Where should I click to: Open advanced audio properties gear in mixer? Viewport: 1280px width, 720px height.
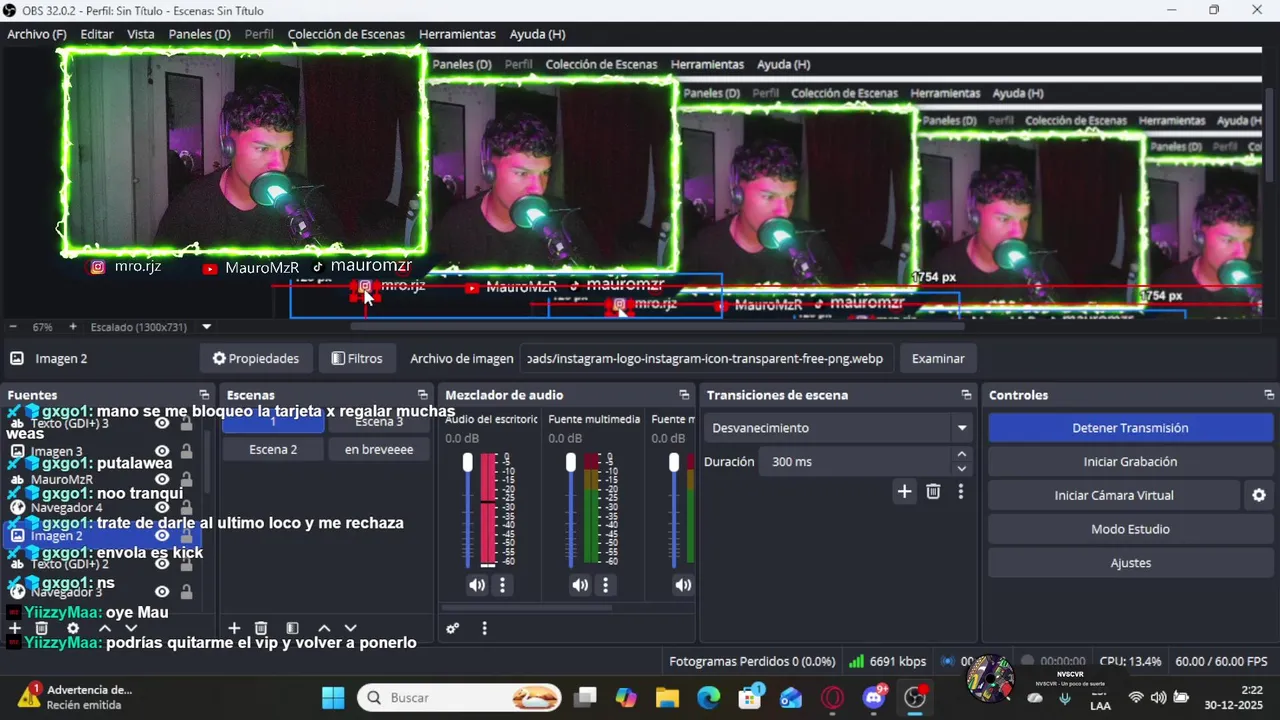453,628
